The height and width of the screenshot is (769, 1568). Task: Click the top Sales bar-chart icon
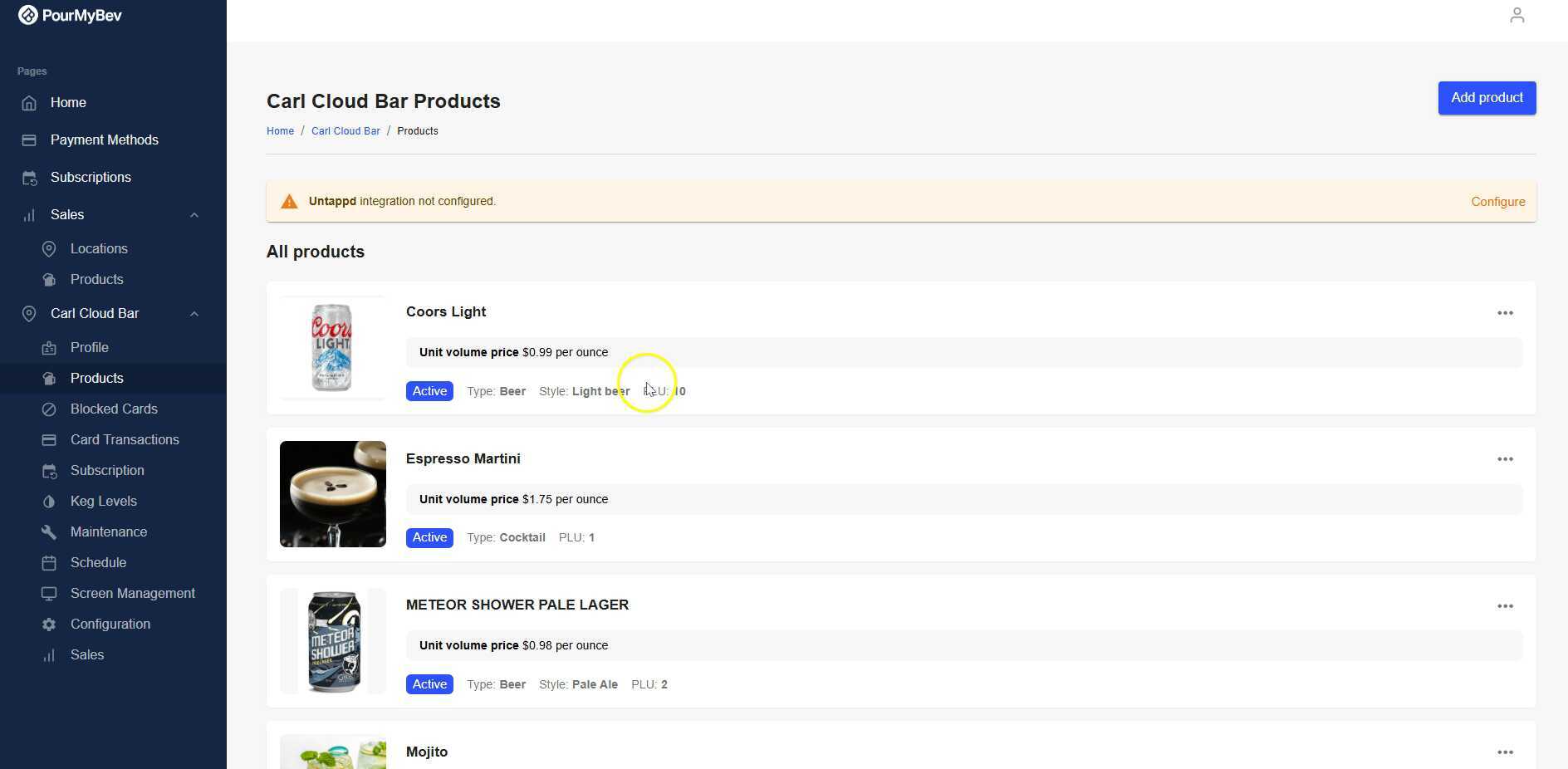point(29,215)
